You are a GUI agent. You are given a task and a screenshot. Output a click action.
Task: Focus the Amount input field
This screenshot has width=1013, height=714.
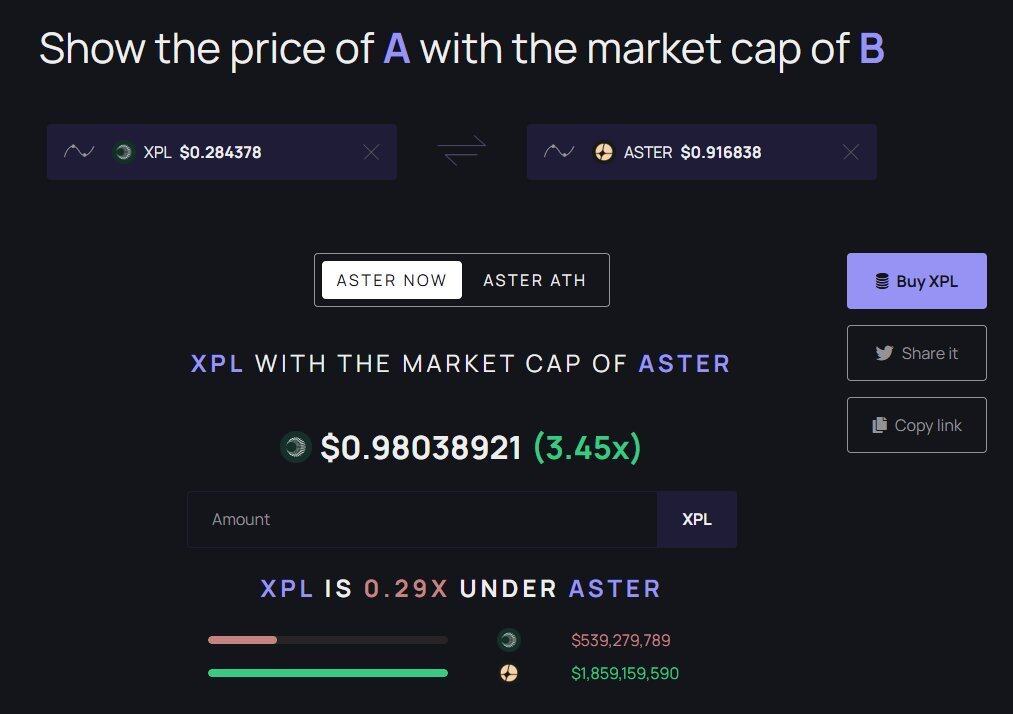[422, 519]
